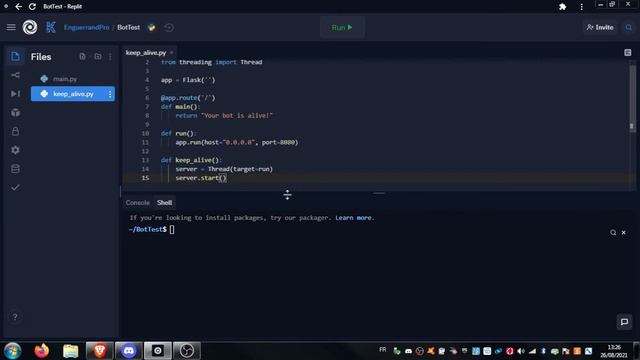Open the Version control sidebar icon

(15, 75)
